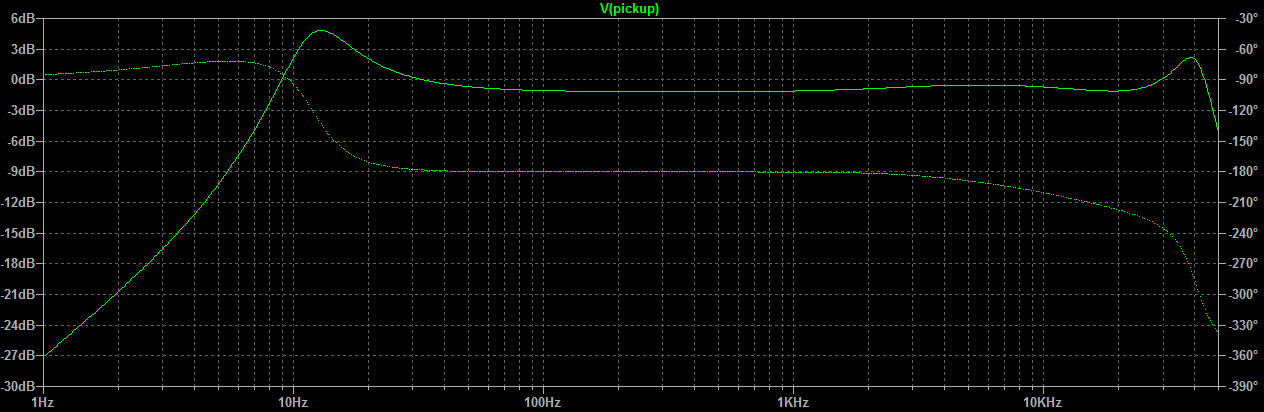Pick the -300° phase axis label
This screenshot has width=1264, height=412.
pyautogui.click(x=1241, y=294)
